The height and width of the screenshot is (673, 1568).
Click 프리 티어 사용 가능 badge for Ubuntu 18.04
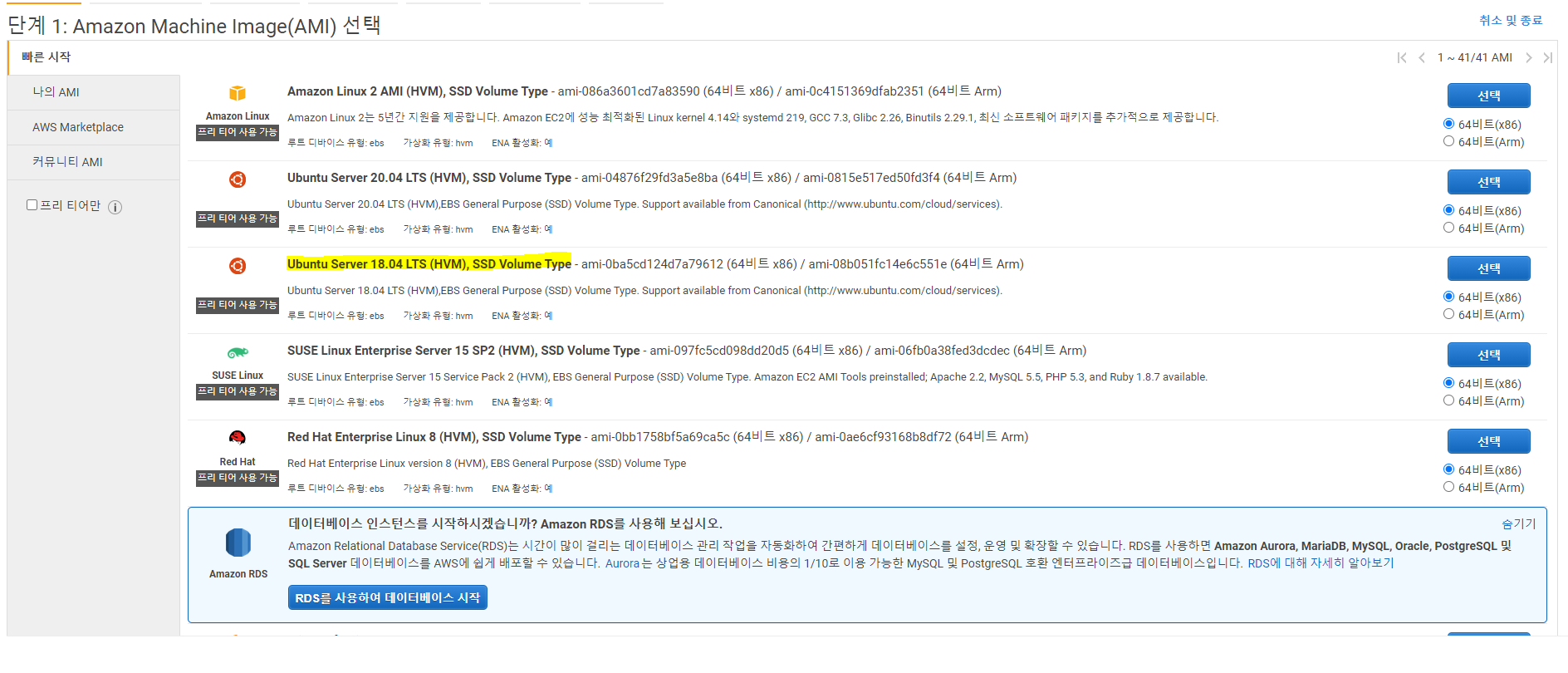pyautogui.click(x=238, y=305)
